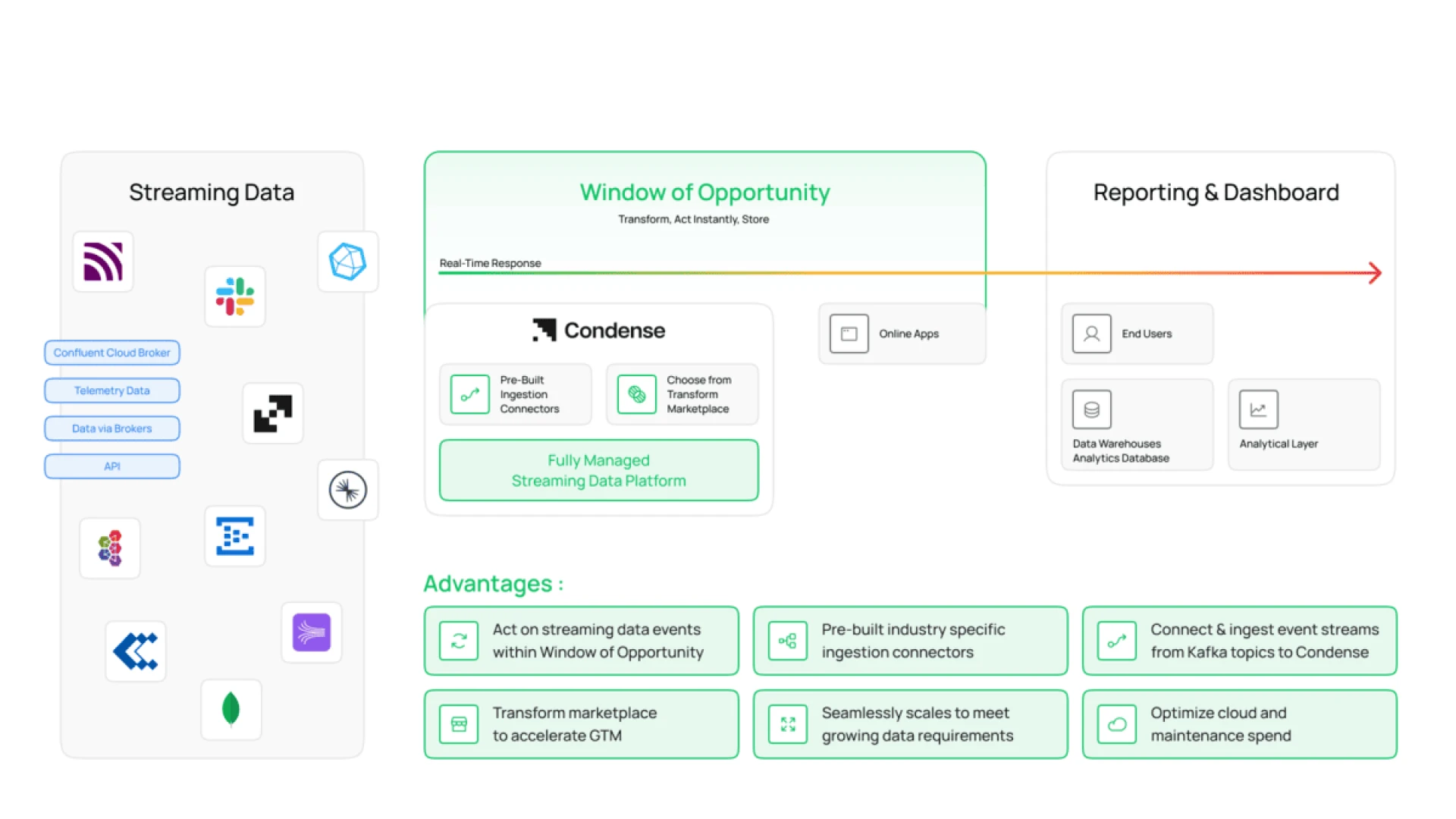This screenshot has height=819, width=1456.
Task: Click the Condense logo
Action: (x=598, y=330)
